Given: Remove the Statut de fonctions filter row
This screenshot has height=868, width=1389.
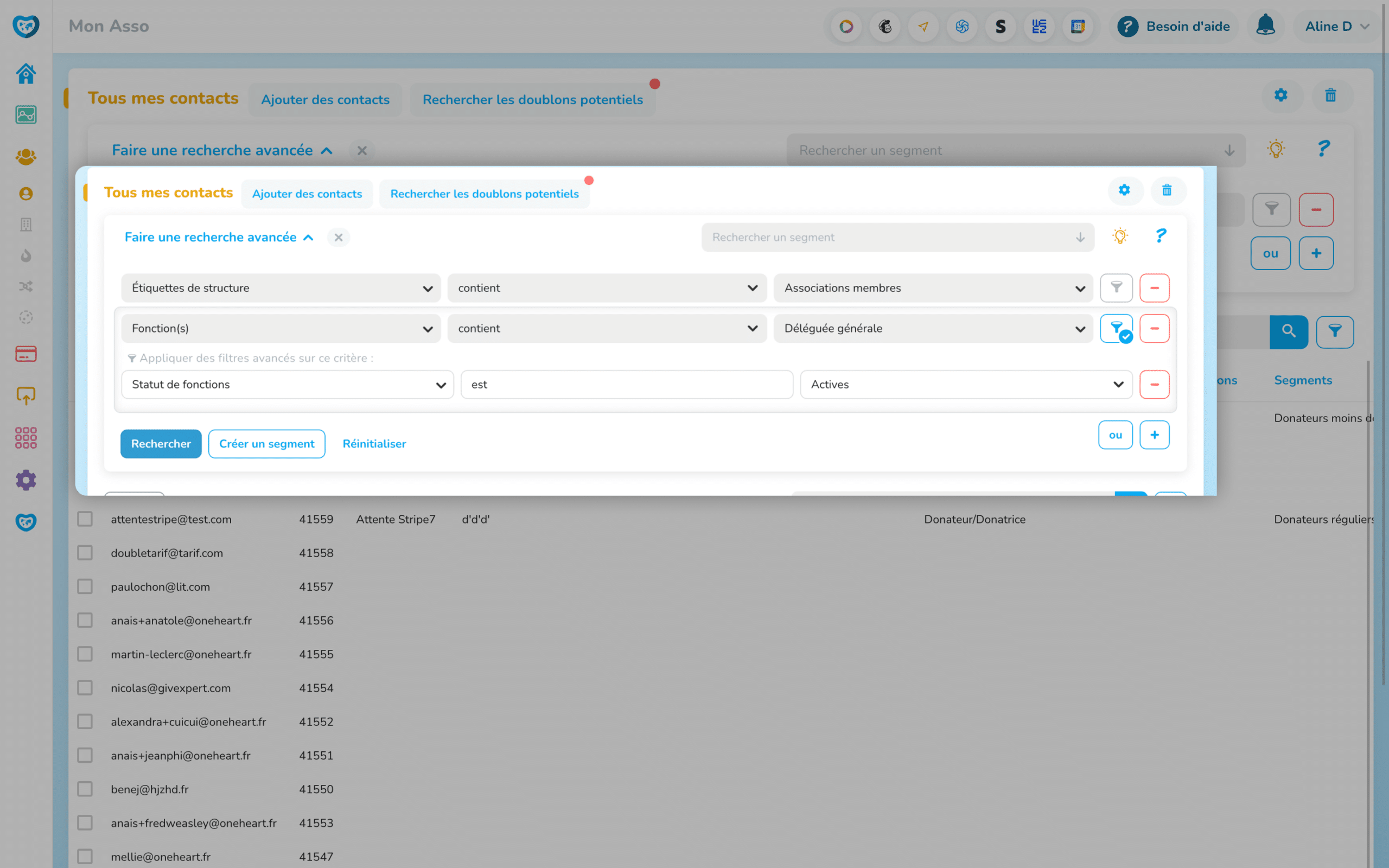Looking at the screenshot, I should pos(1154,385).
